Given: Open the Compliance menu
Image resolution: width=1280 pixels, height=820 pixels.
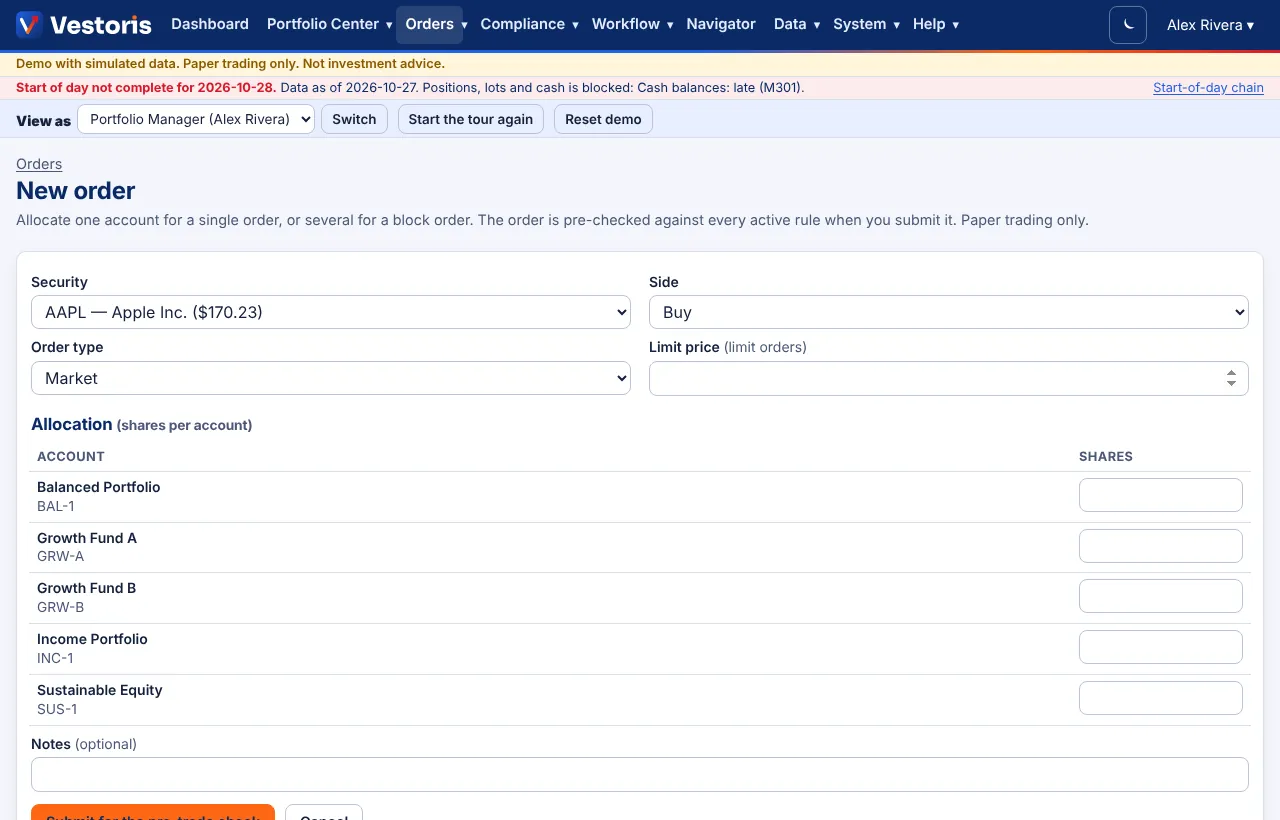Looking at the screenshot, I should point(529,24).
